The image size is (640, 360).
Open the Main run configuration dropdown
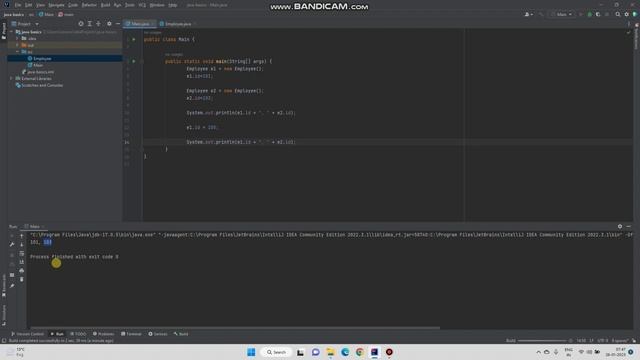pyautogui.click(x=562, y=14)
